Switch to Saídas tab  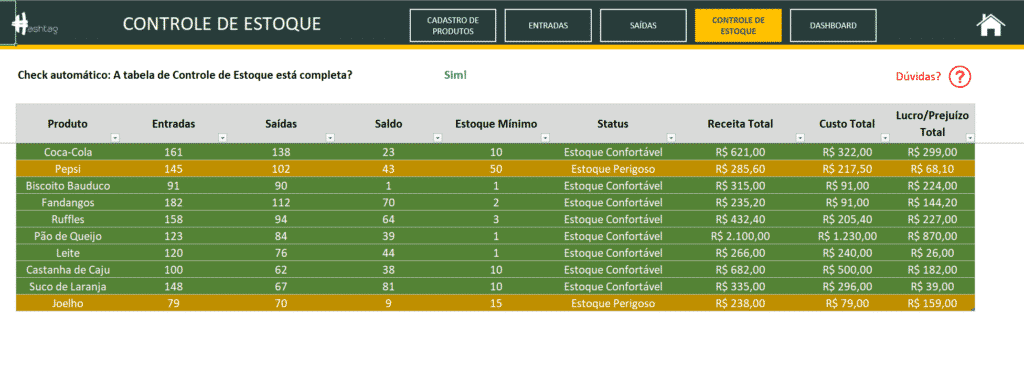[643, 26]
